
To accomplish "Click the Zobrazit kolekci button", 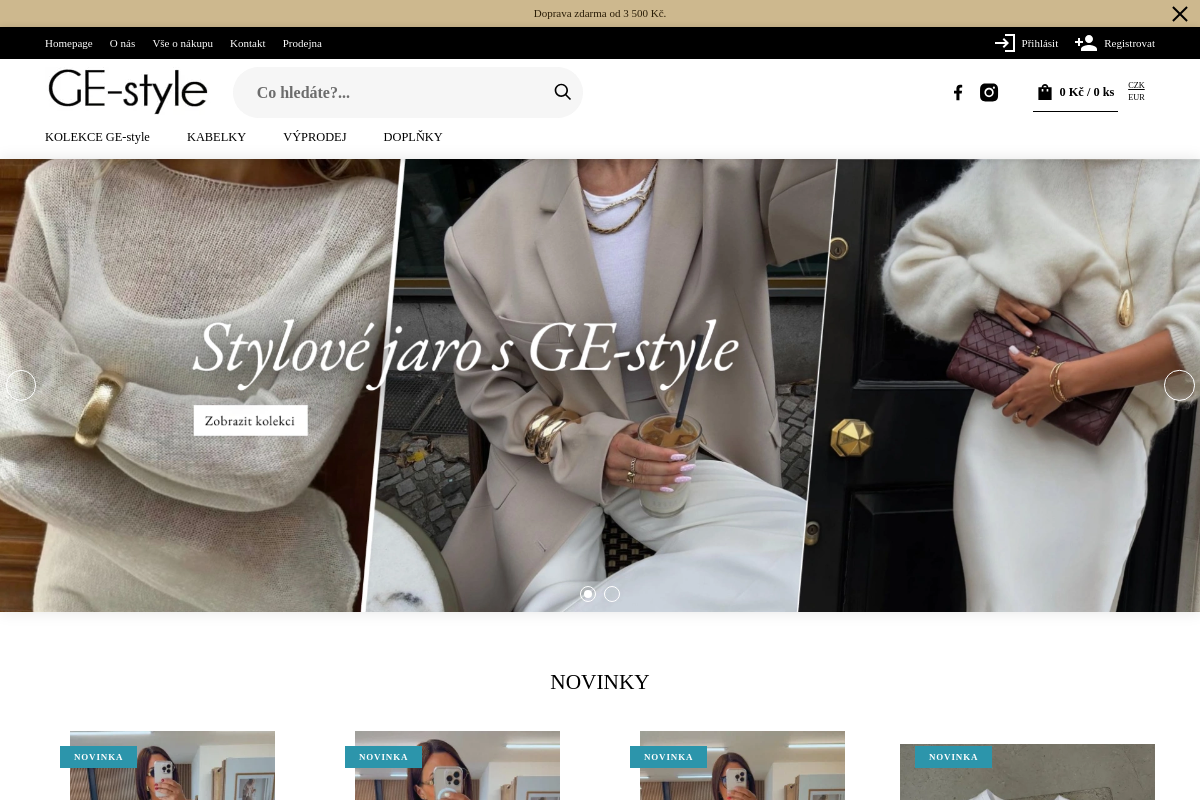I will tap(250, 420).
